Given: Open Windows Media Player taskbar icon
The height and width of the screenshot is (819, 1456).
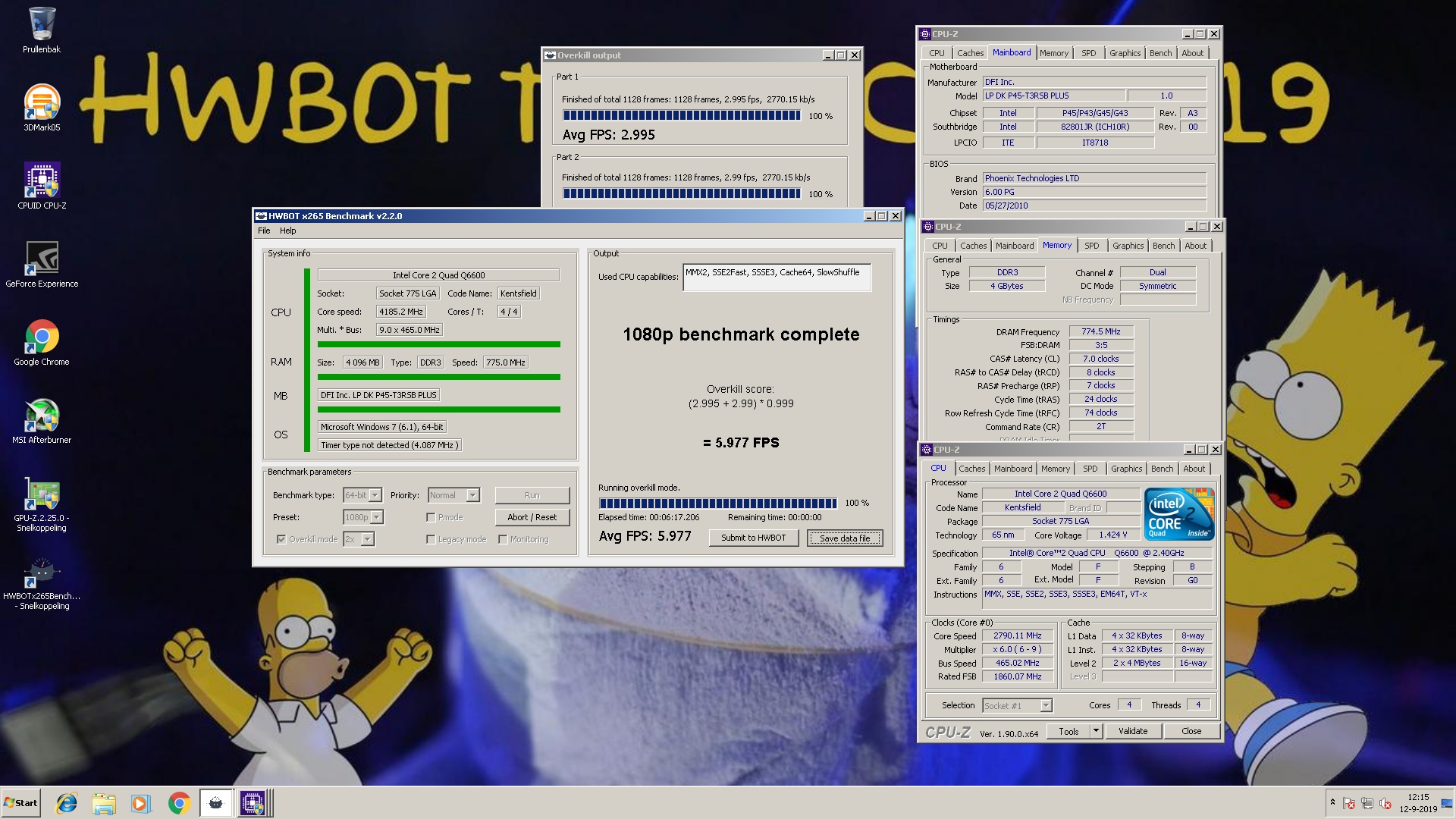Looking at the screenshot, I should (140, 803).
